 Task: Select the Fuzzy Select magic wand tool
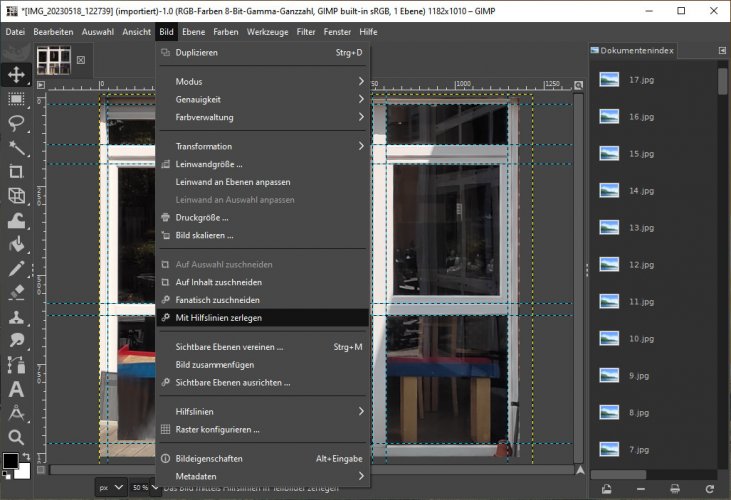16,148
